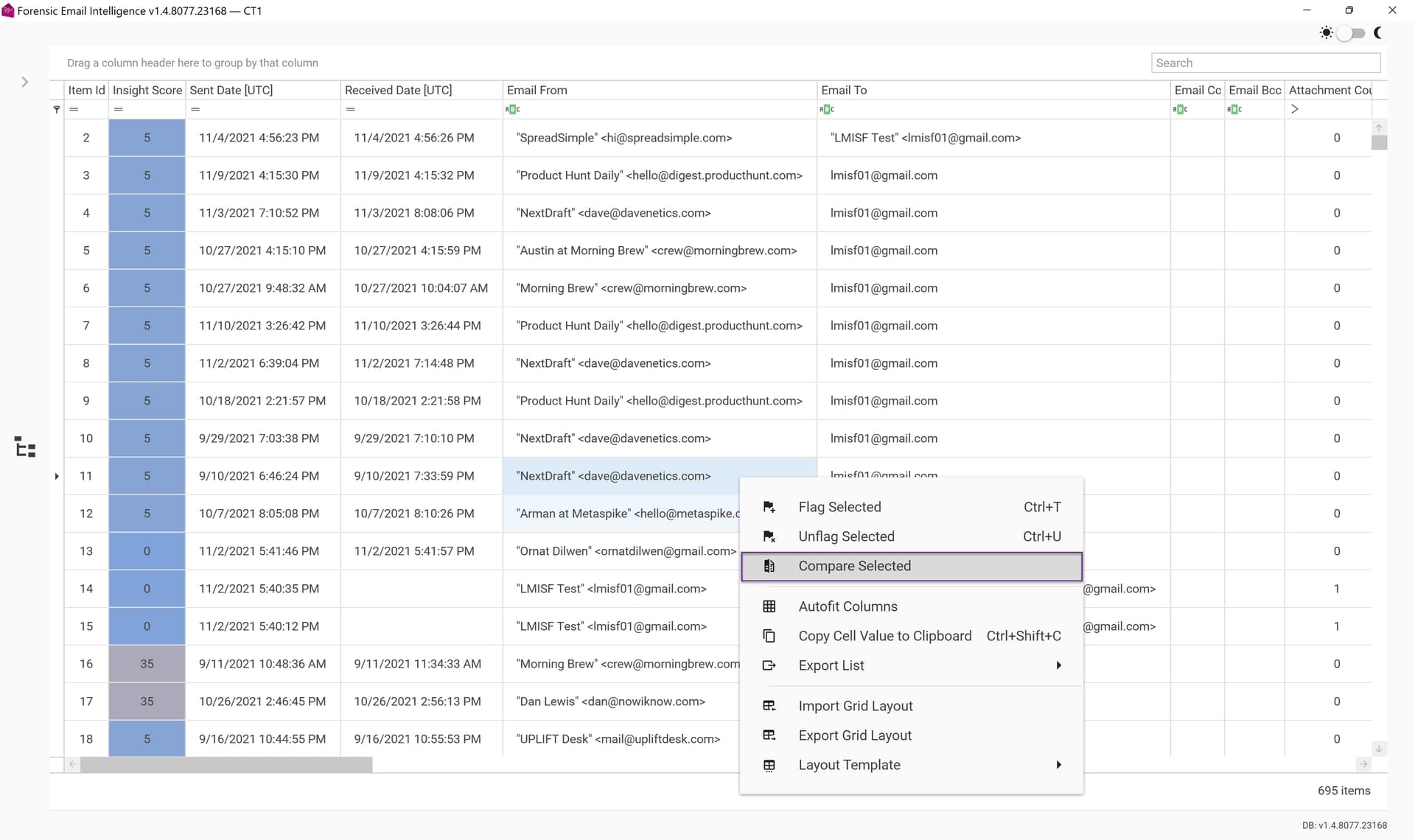Click into the Search field
Screen dimensions: 1415x840
click(1265, 63)
